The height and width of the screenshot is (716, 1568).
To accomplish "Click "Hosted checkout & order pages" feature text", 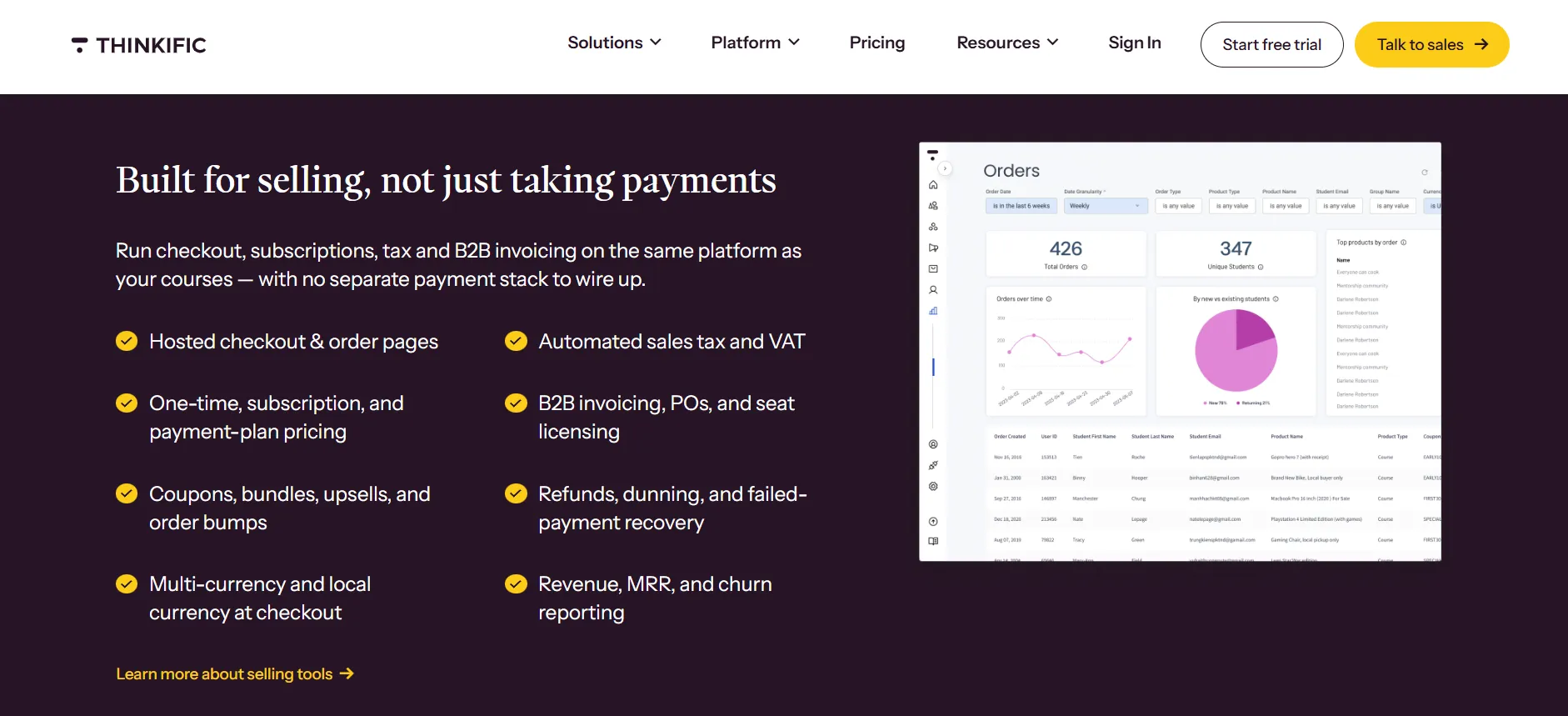I will (x=293, y=342).
